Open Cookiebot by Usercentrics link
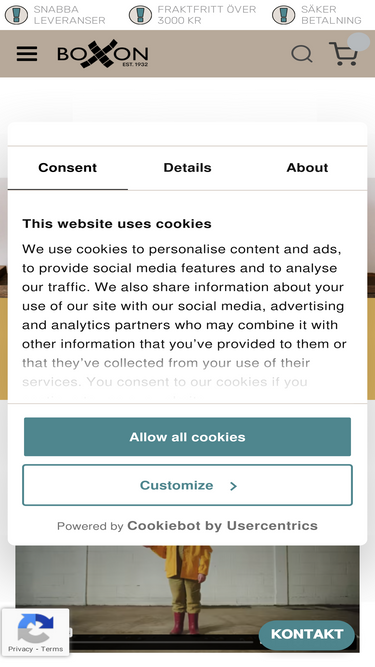The height and width of the screenshot is (667, 375). (222, 526)
